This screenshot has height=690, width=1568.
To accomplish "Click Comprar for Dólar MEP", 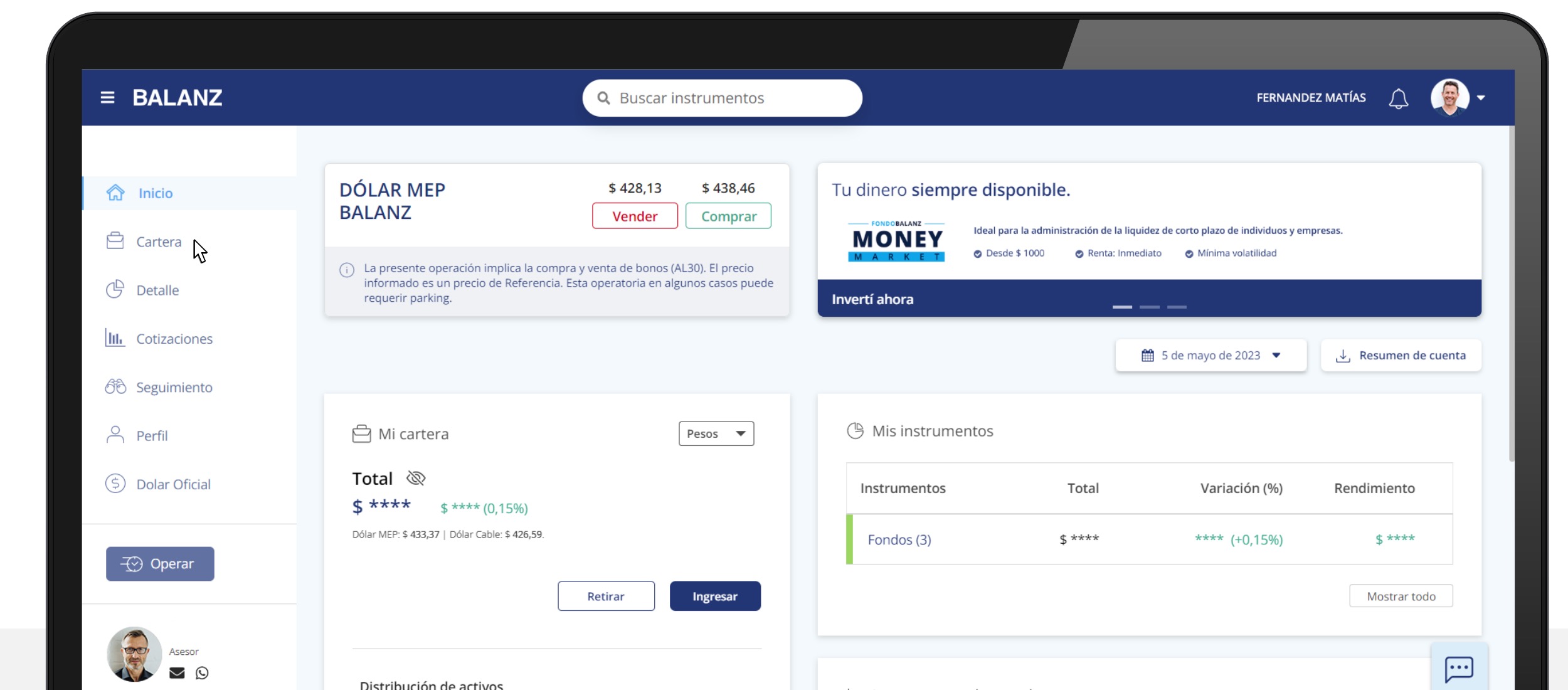I will click(728, 216).
